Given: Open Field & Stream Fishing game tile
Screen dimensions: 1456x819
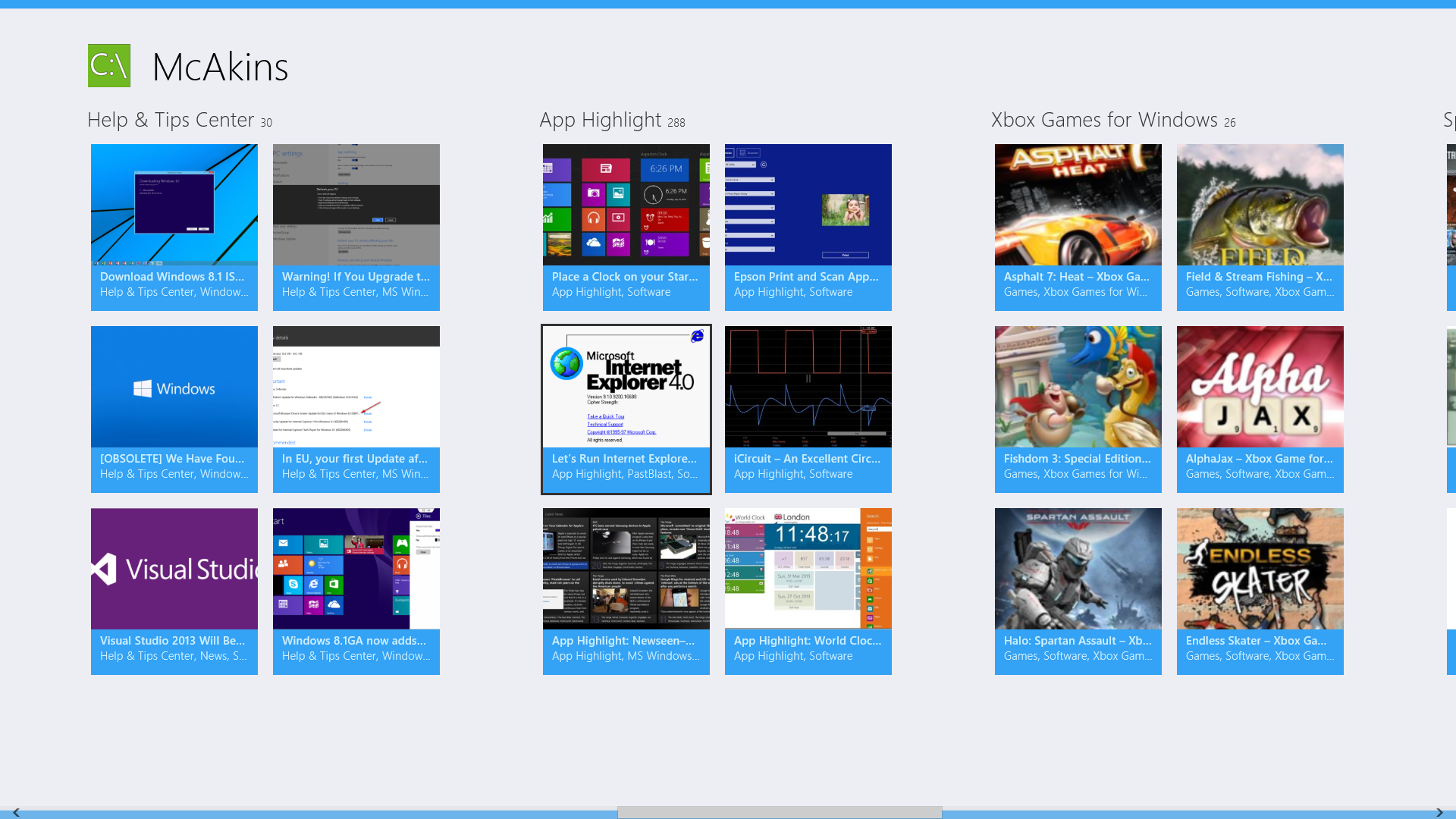Looking at the screenshot, I should [1260, 227].
